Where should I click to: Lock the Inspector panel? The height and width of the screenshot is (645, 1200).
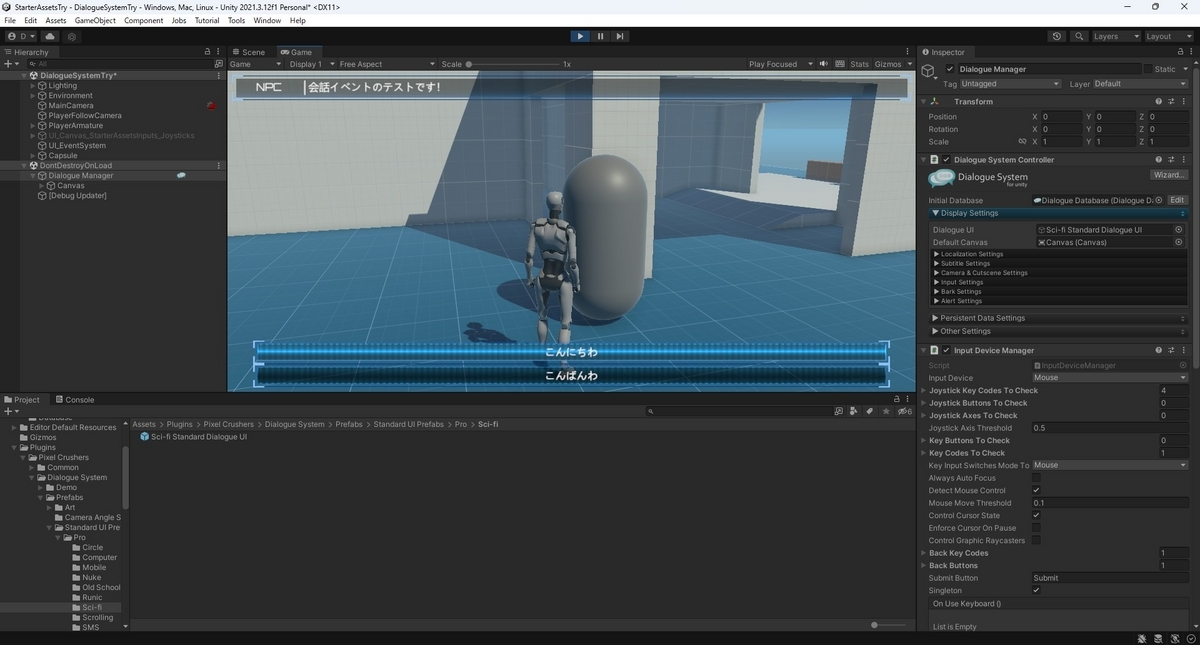point(1178,52)
